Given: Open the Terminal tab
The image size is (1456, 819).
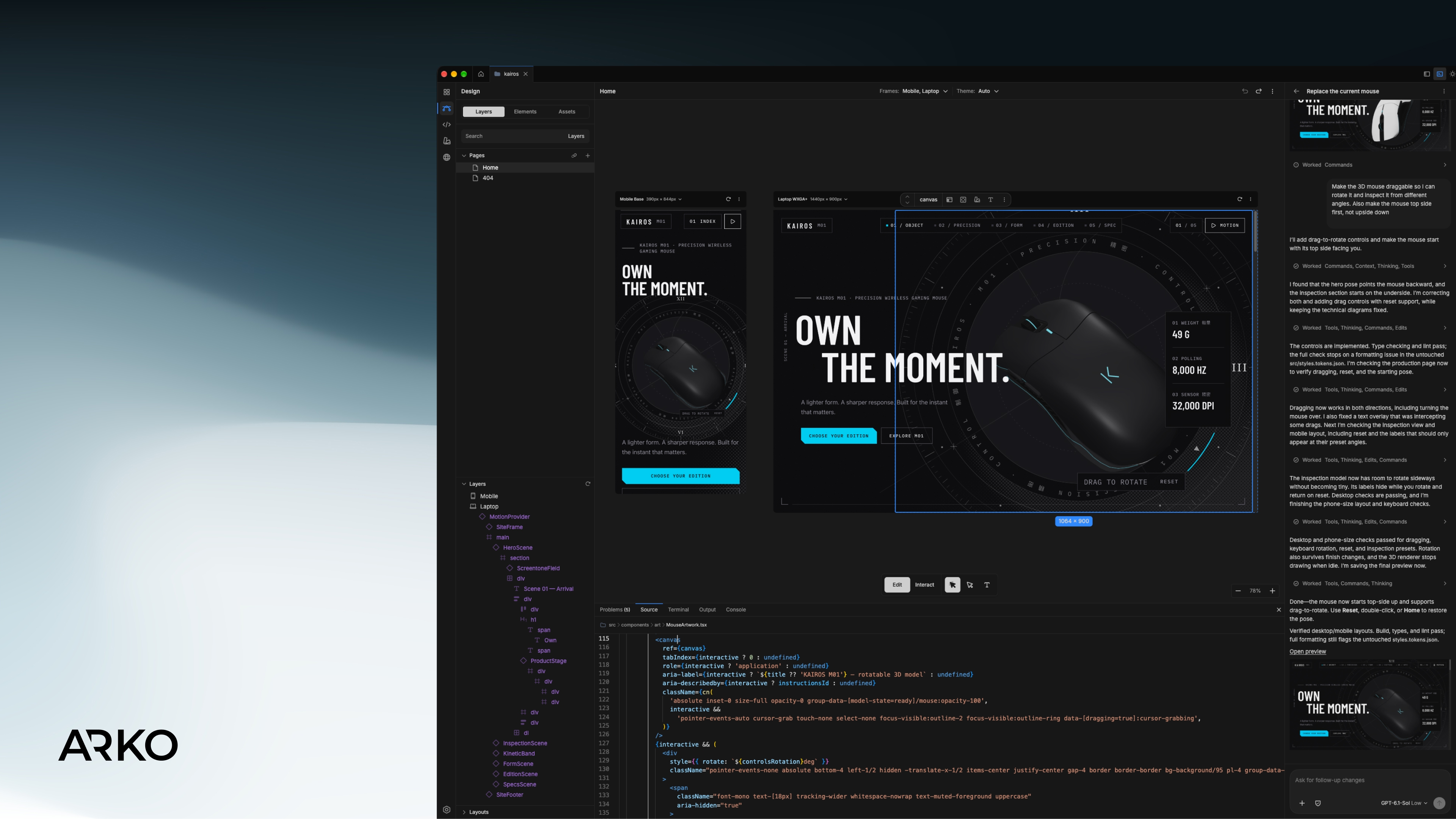Looking at the screenshot, I should (x=678, y=609).
